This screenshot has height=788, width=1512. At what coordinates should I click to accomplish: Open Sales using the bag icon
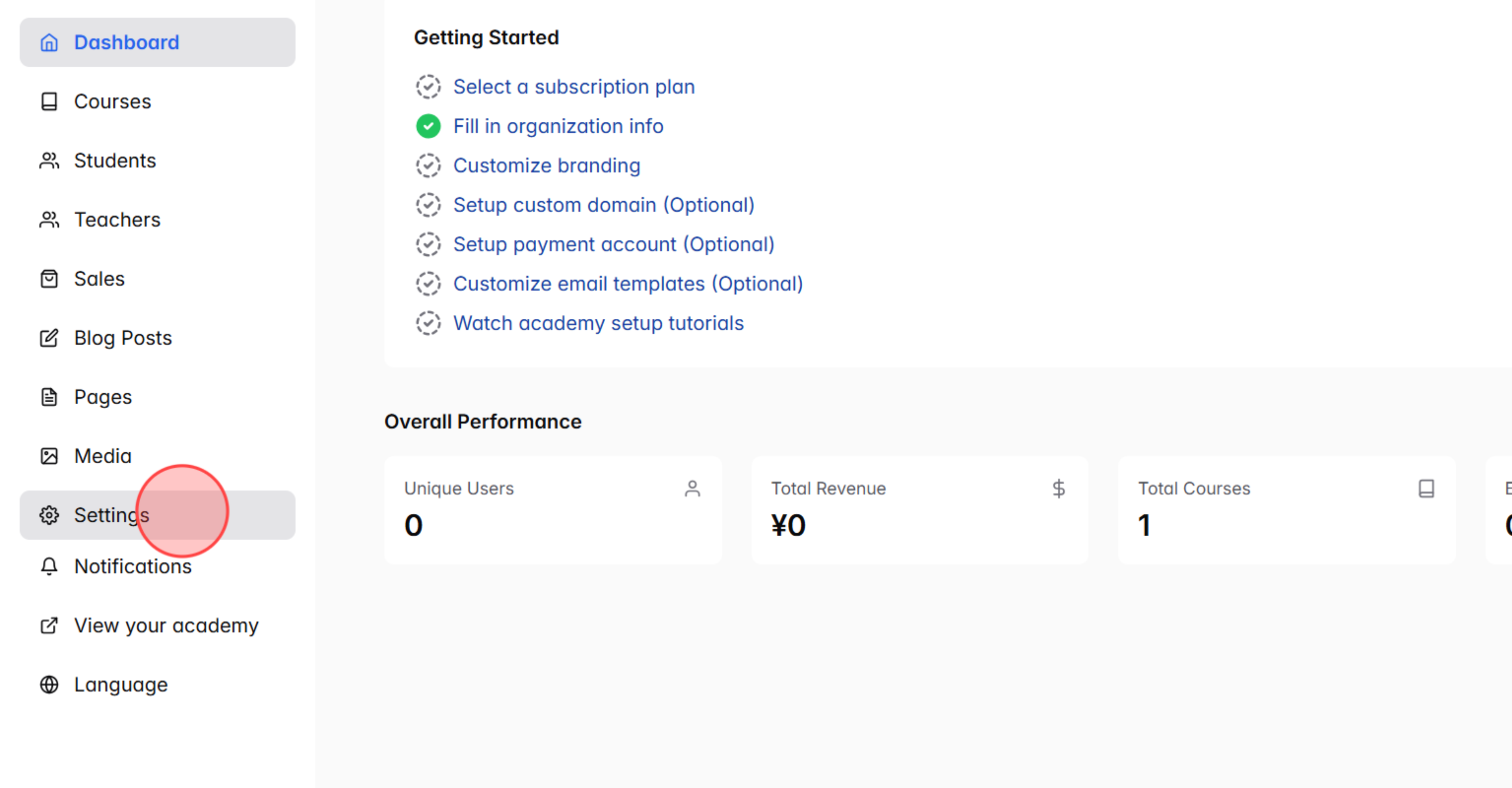[x=49, y=279]
